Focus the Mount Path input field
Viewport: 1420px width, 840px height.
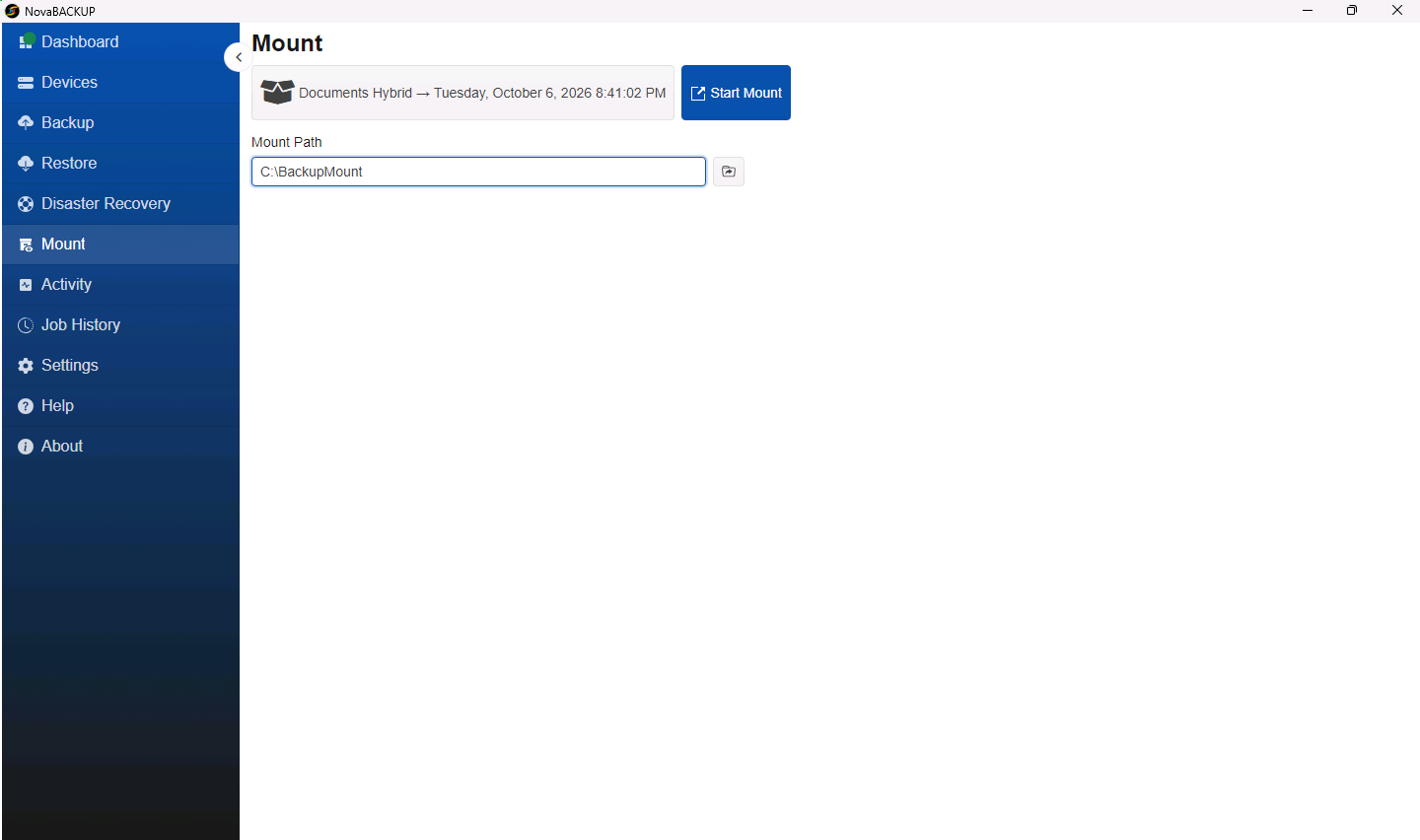pos(478,172)
